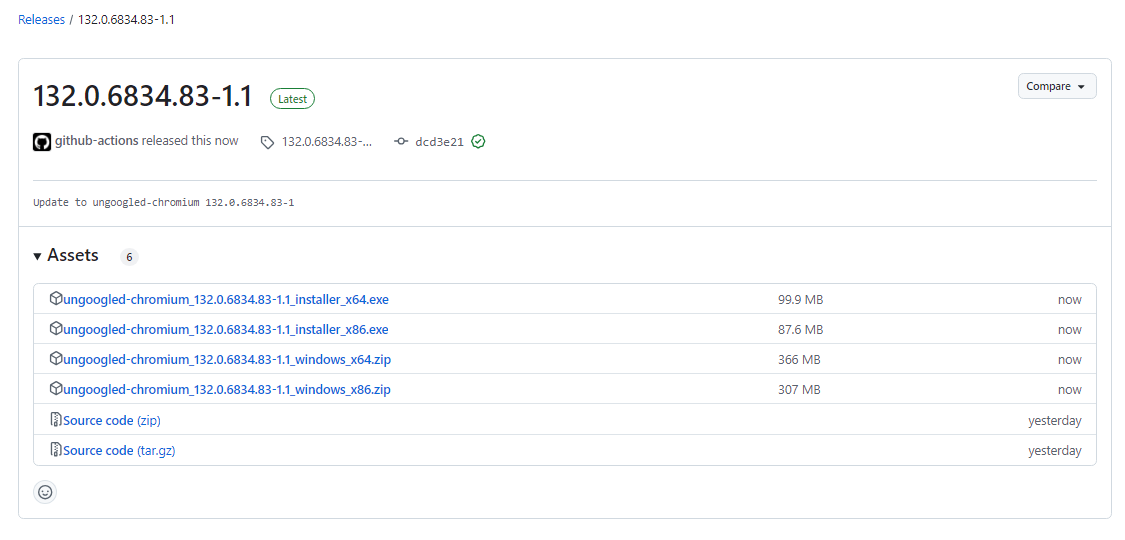Click the Assets heading label
The width and height of the screenshot is (1125, 540).
click(x=72, y=255)
